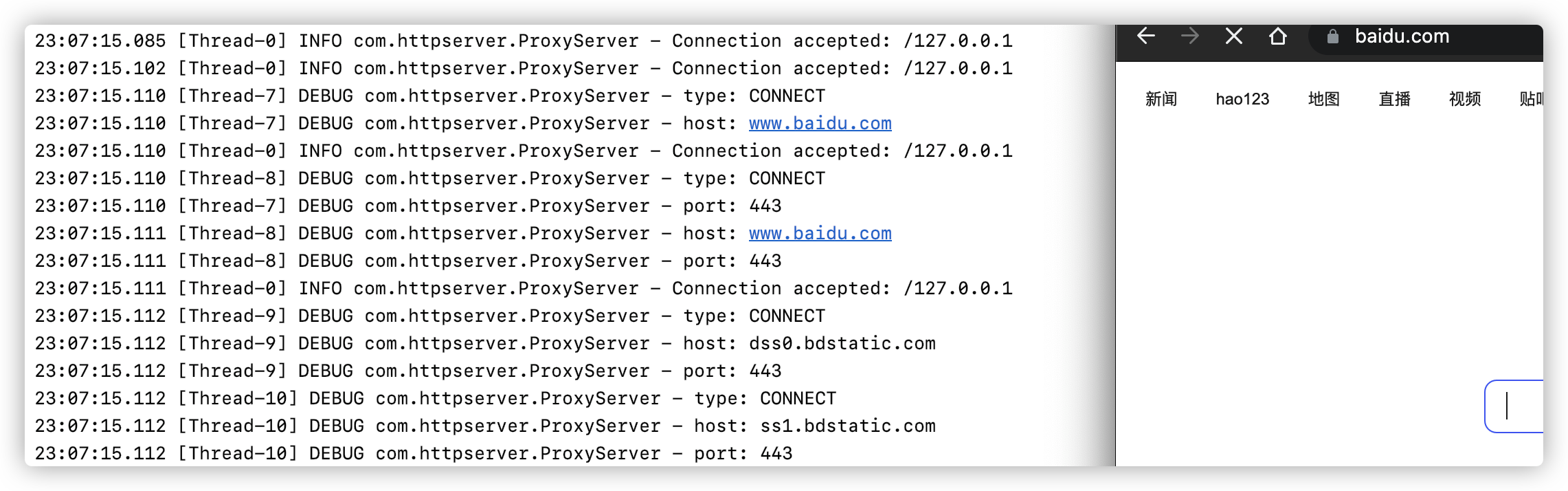Click the last Thread-10 port 443 line
Viewport: 1568px width, 491px height.
point(414,454)
